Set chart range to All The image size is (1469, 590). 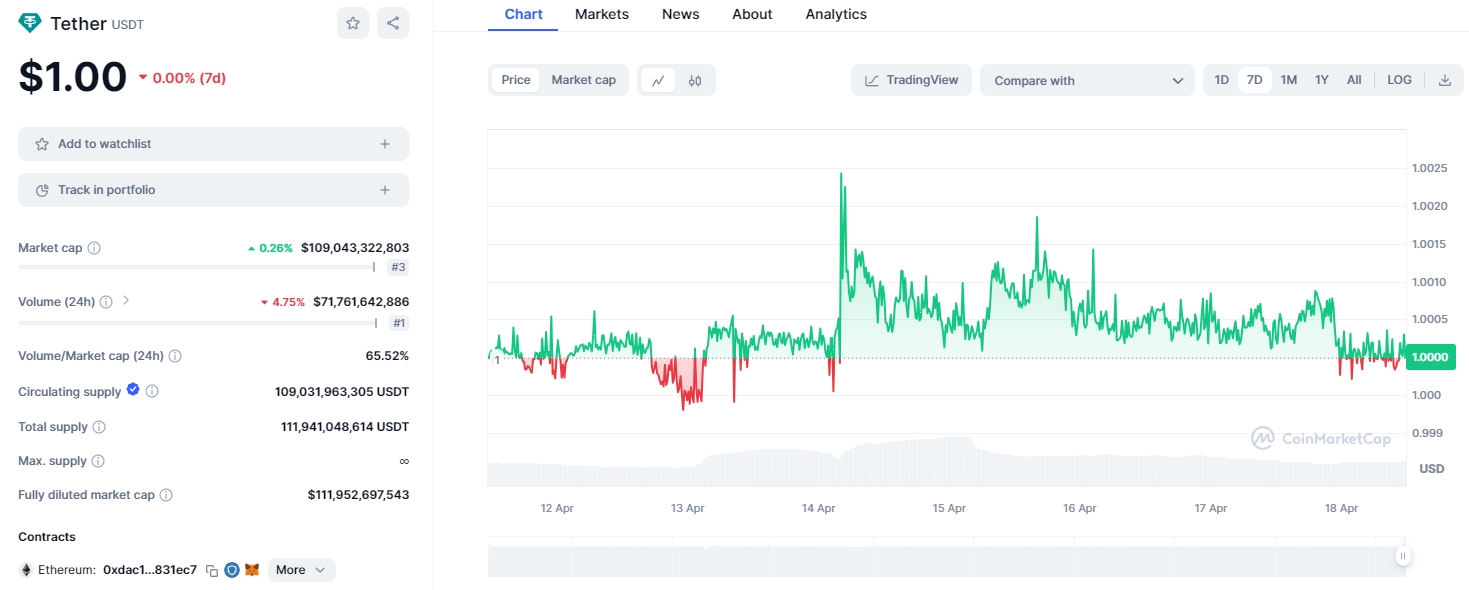click(1354, 80)
